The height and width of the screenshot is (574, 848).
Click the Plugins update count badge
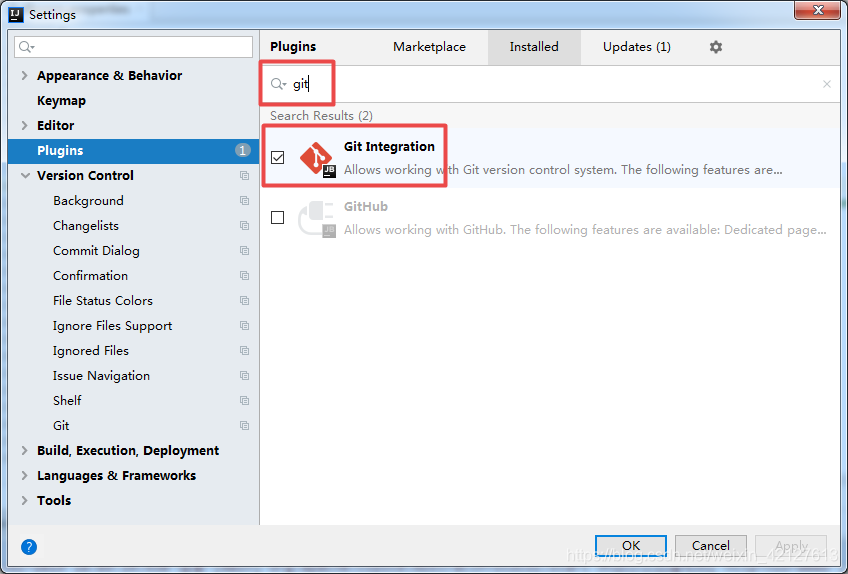click(243, 150)
